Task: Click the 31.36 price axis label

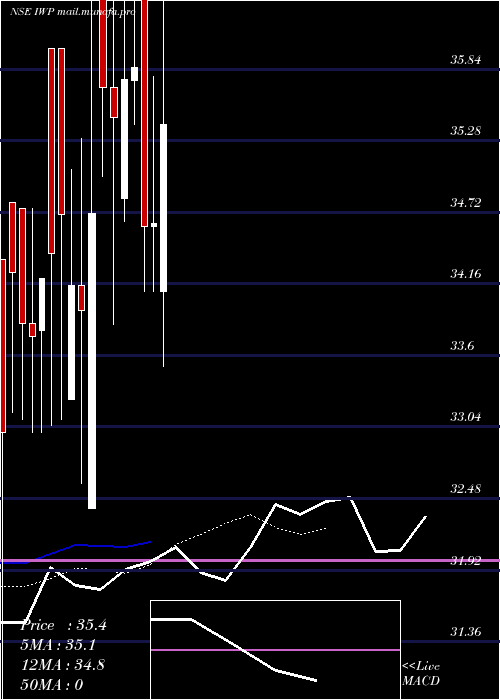Action: tap(466, 632)
